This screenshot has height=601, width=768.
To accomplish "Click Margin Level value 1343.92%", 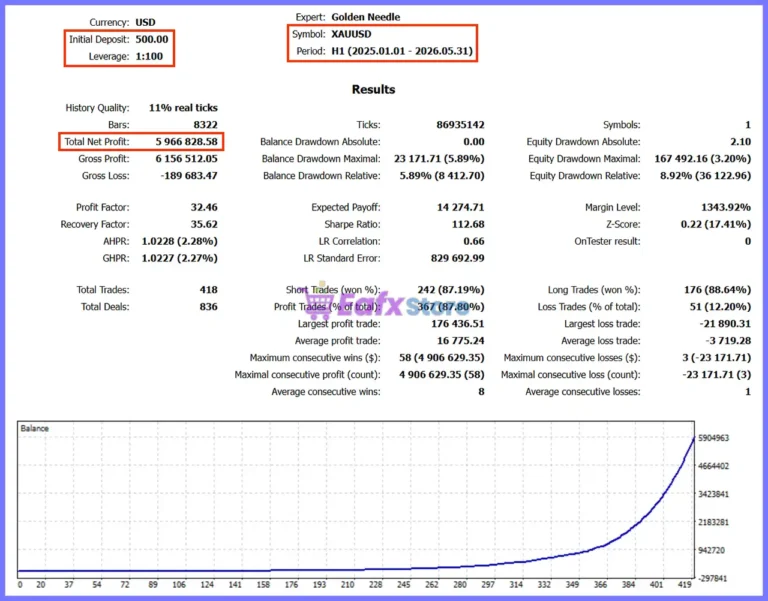I will (726, 207).
